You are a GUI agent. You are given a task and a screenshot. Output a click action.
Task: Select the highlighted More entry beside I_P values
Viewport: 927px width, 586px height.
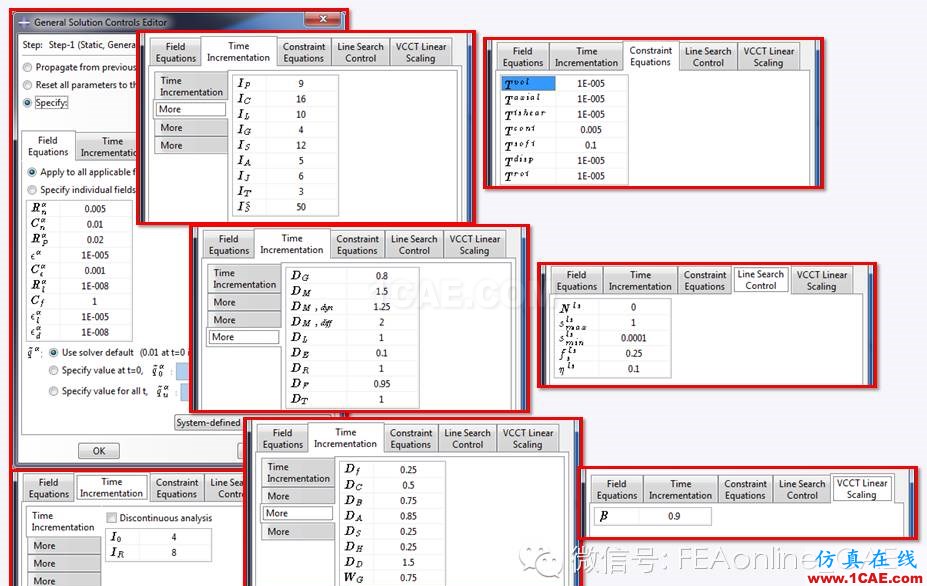(x=190, y=109)
